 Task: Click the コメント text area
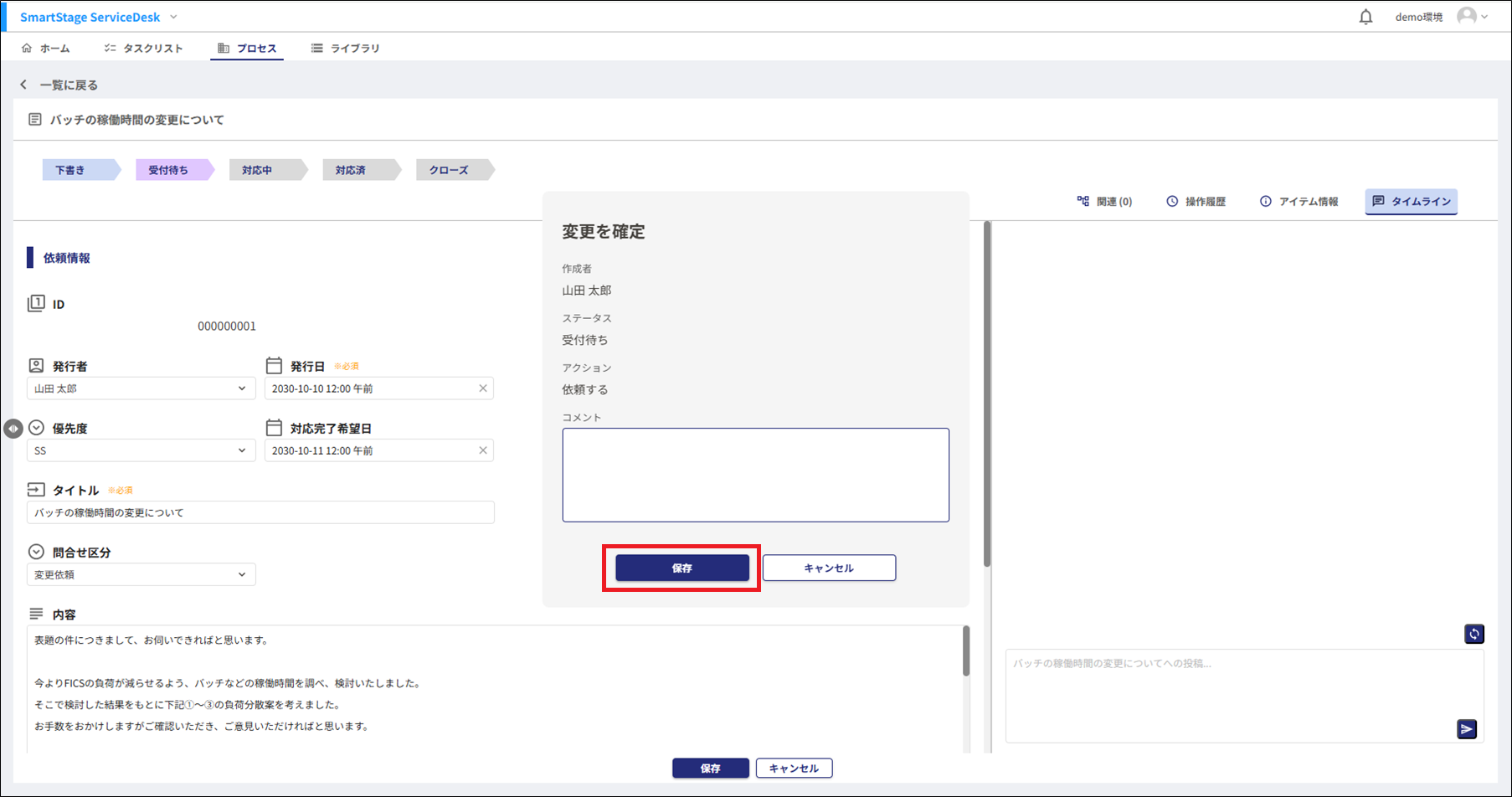pos(755,475)
